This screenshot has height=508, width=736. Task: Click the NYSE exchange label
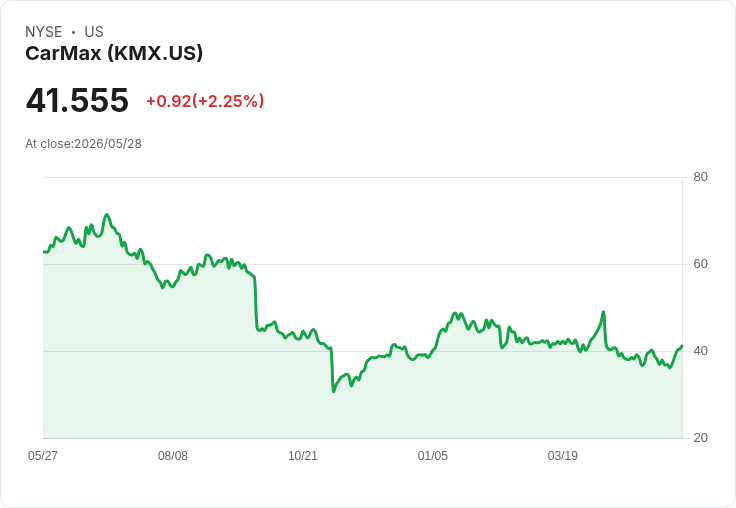tap(44, 32)
